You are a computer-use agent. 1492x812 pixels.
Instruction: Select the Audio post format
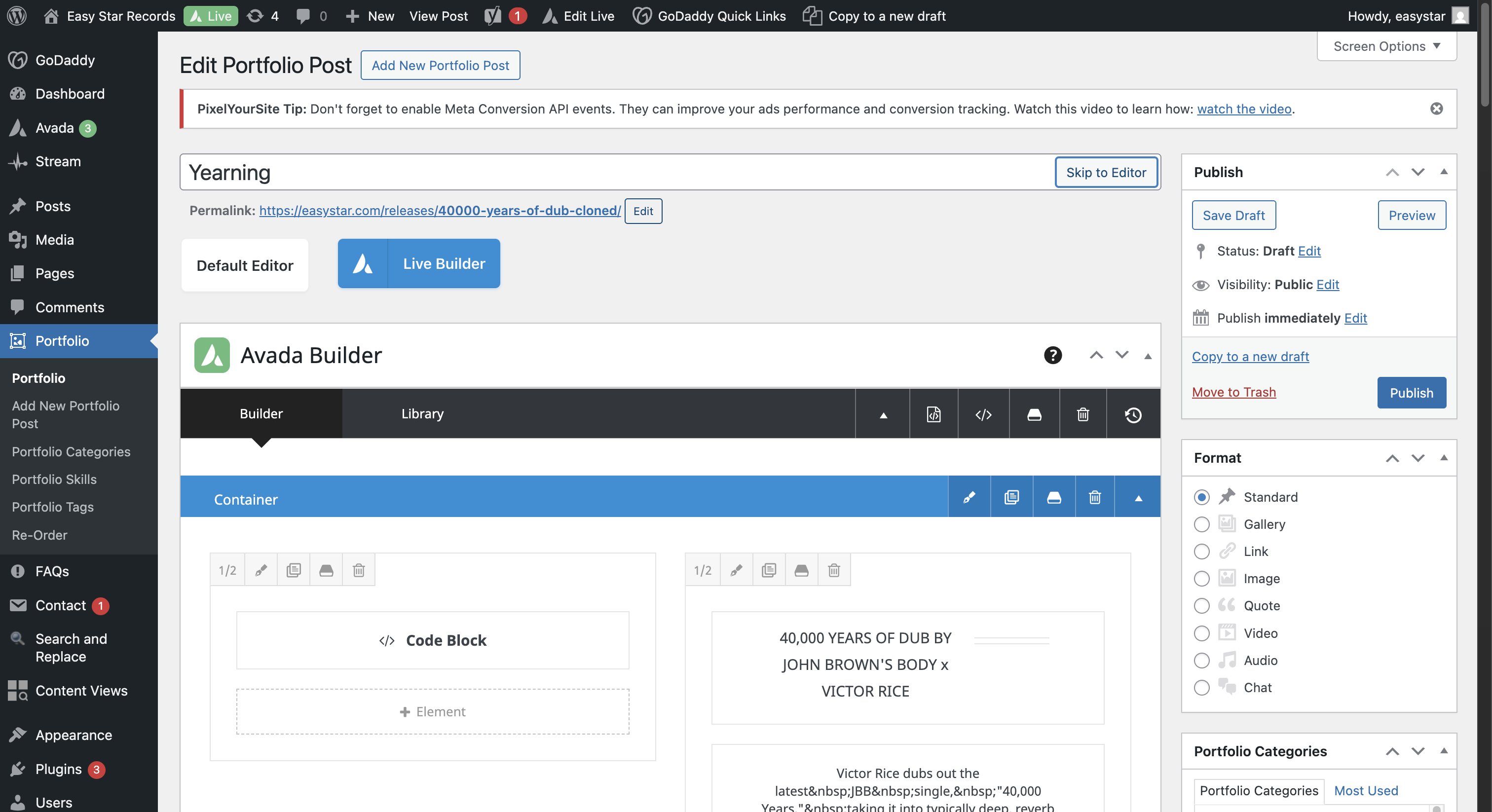click(x=1201, y=661)
